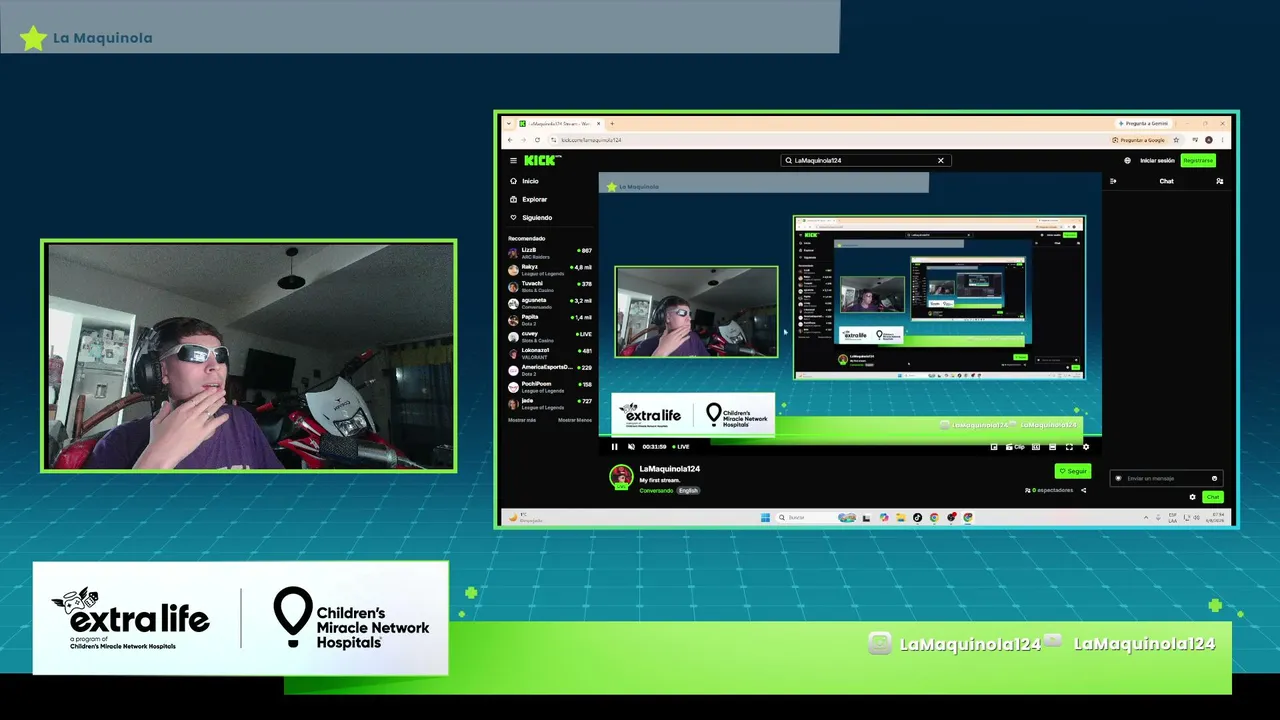Open the chat emote picker
The width and height of the screenshot is (1280, 720).
pos(1215,478)
